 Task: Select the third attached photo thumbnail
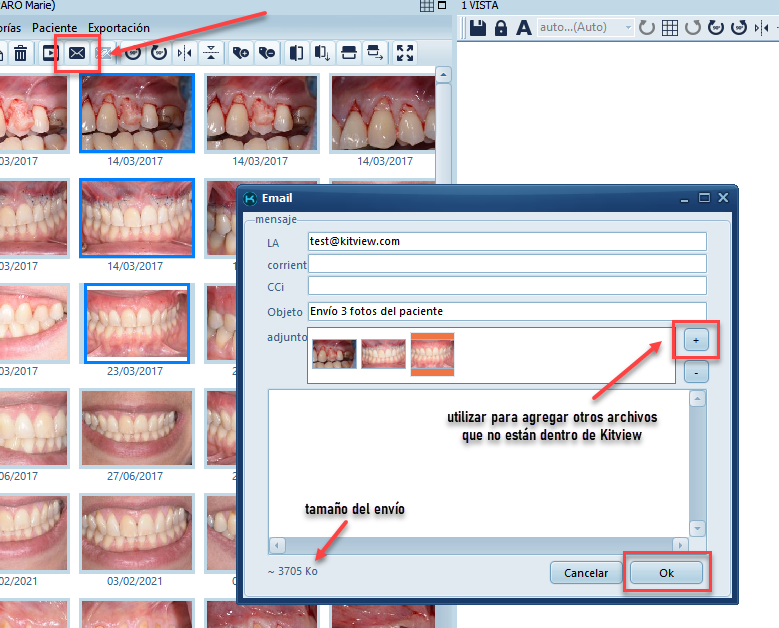[432, 355]
